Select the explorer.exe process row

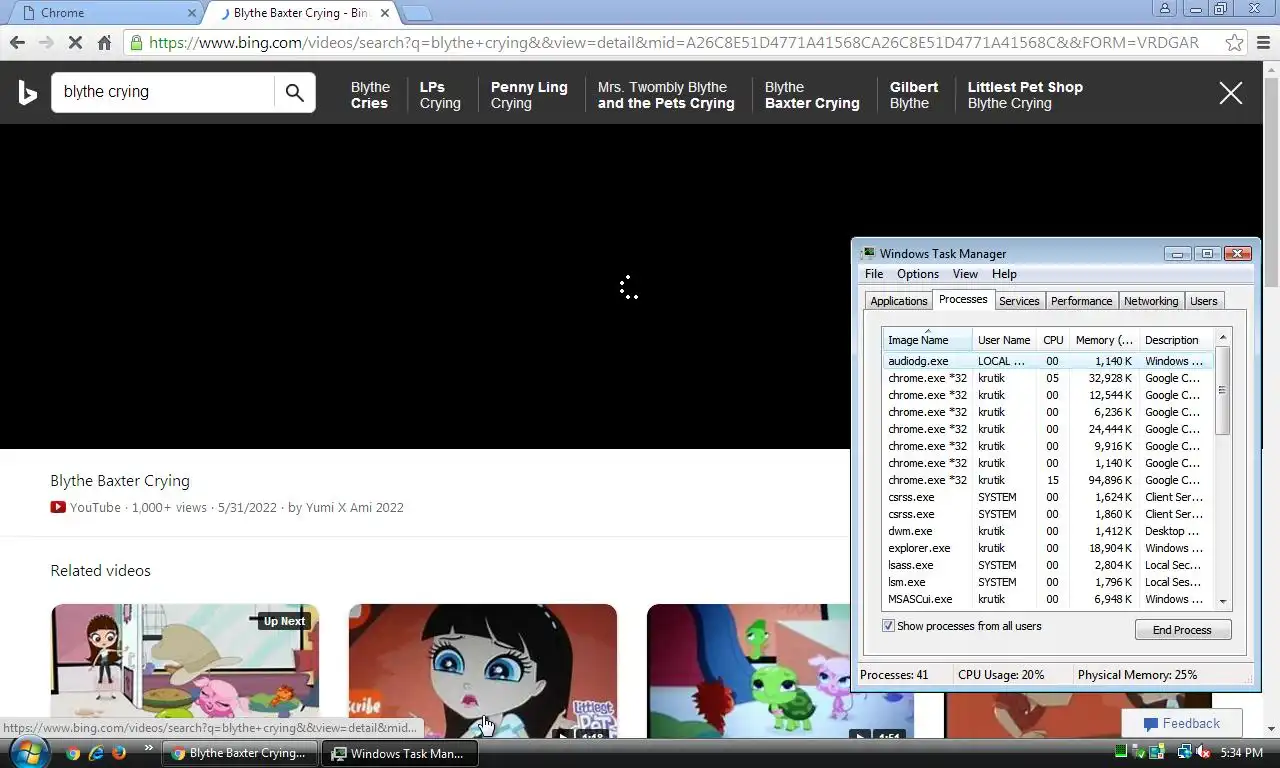(1048, 548)
